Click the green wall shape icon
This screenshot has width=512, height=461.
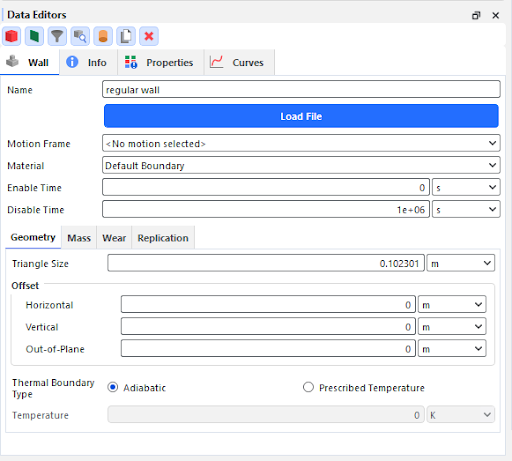point(34,36)
